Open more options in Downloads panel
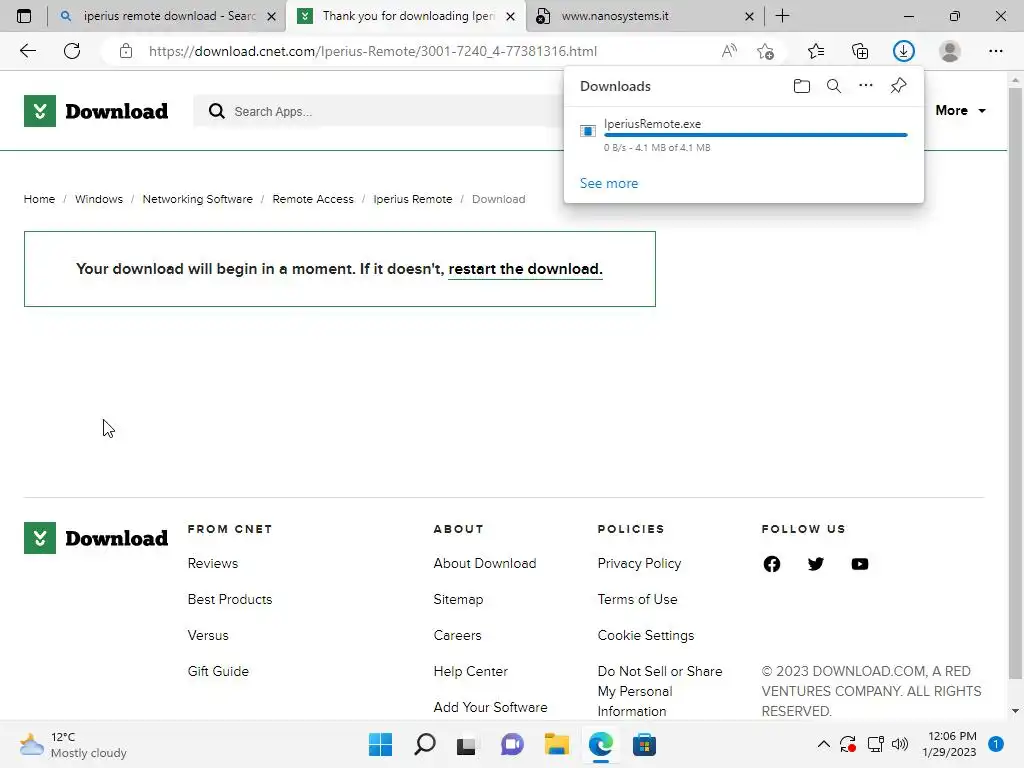1024x768 pixels. click(x=866, y=86)
